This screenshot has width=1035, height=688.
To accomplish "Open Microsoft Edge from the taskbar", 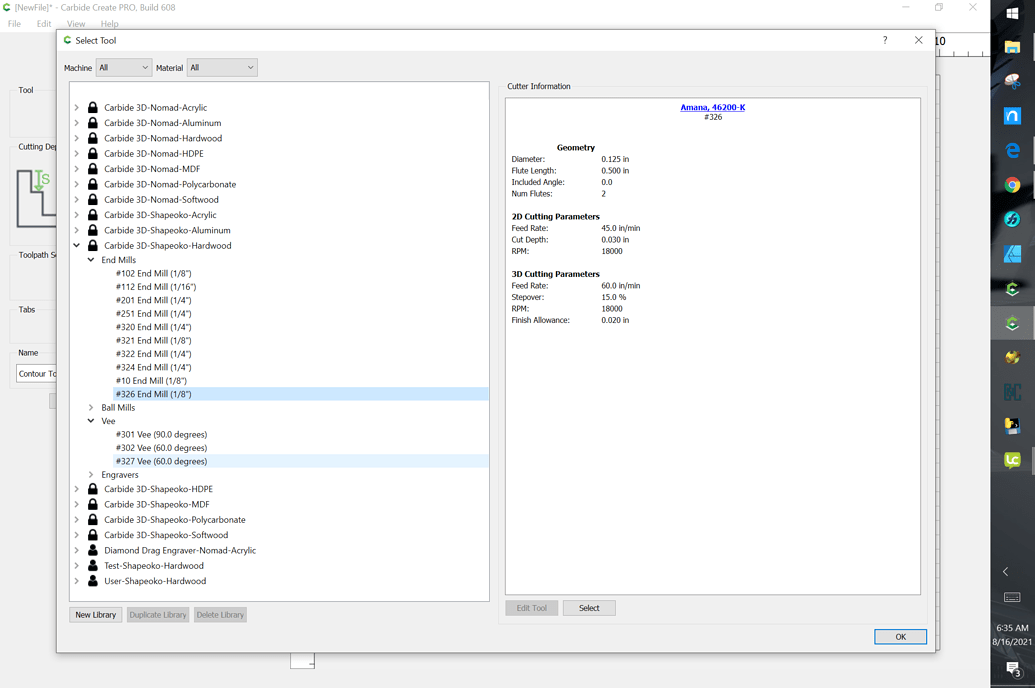I will 1012,150.
